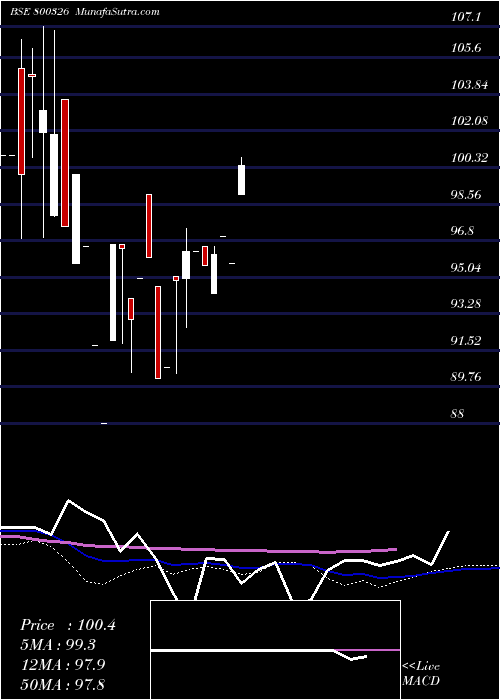
Task: Select the 103.84 price axis label
Action: pyautogui.click(x=469, y=84)
